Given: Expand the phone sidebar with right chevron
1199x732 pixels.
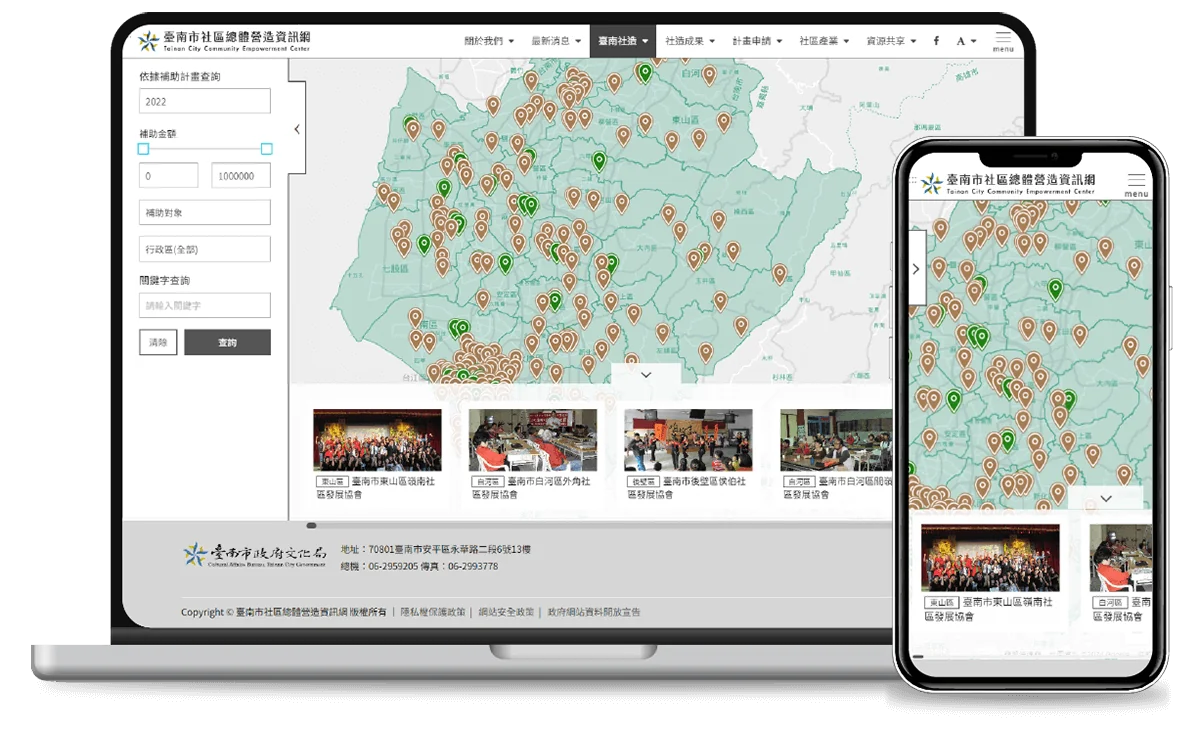Looking at the screenshot, I should pos(916,269).
